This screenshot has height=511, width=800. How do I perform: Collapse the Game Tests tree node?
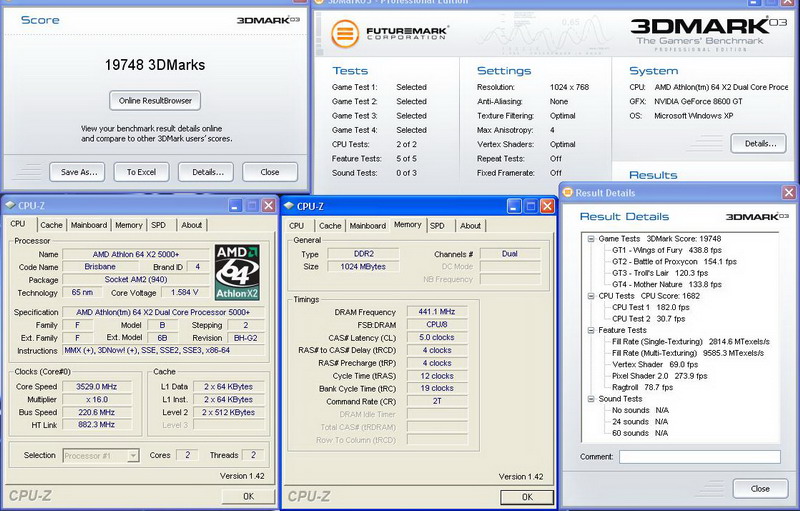pyautogui.click(x=591, y=239)
